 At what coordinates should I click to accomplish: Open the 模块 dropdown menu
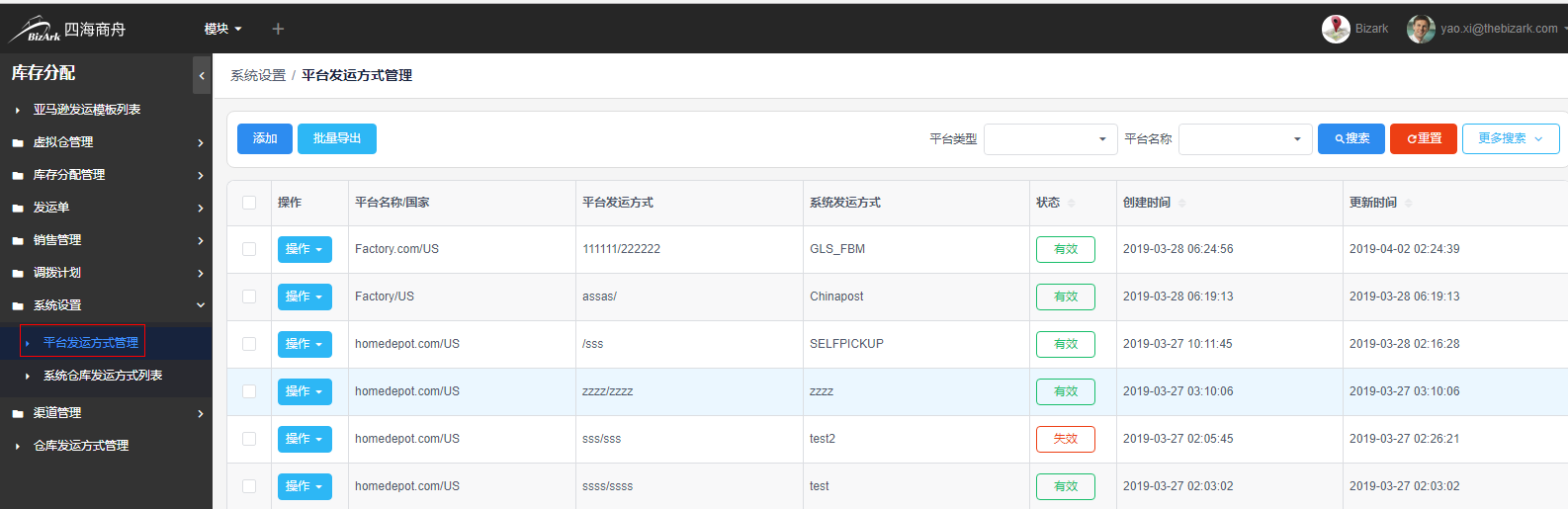[222, 29]
